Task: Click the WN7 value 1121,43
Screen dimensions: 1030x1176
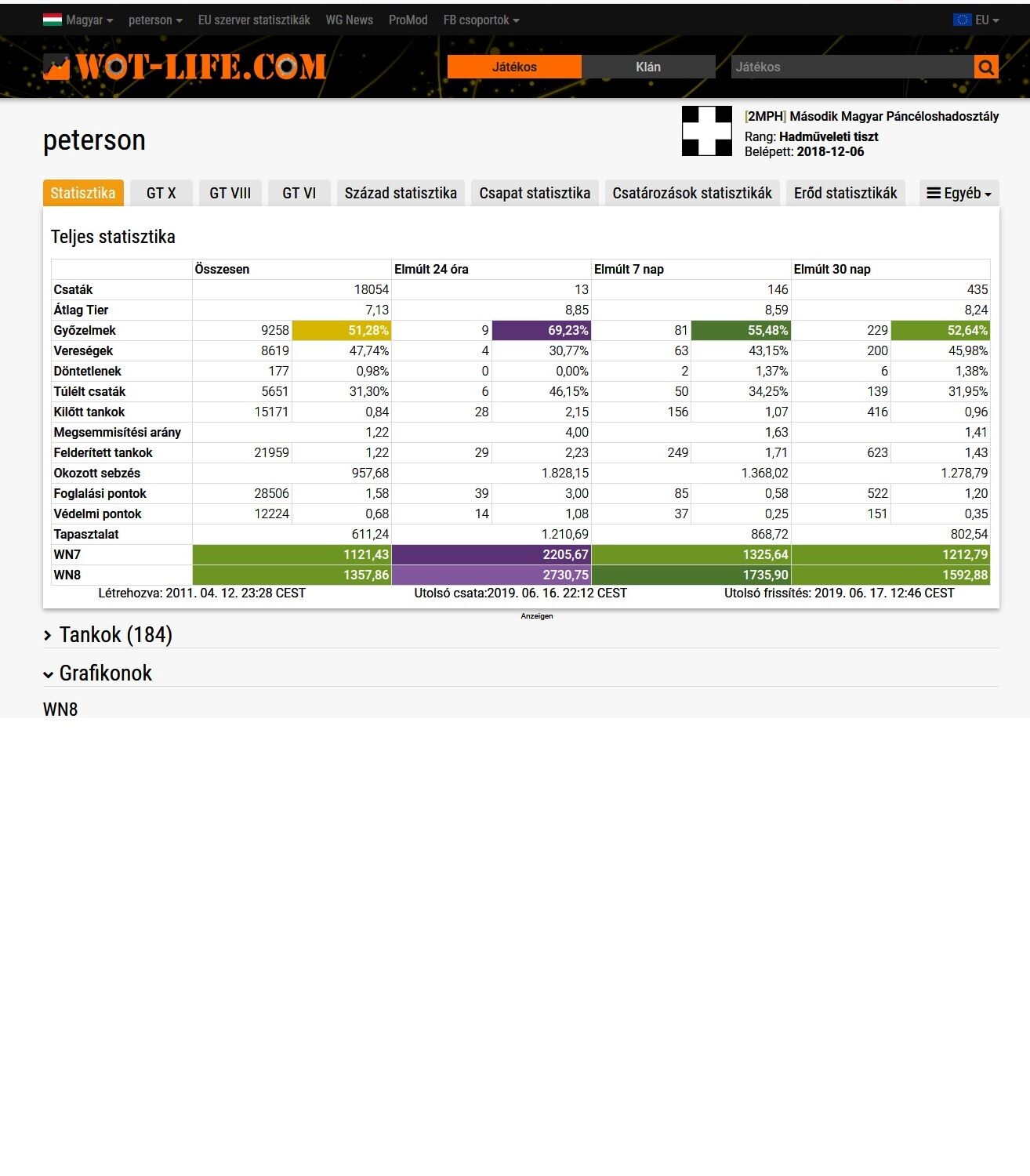Action: point(366,554)
